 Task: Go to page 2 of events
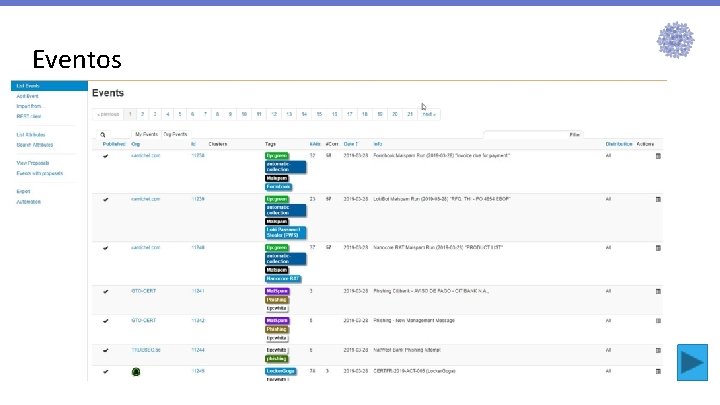point(142,114)
